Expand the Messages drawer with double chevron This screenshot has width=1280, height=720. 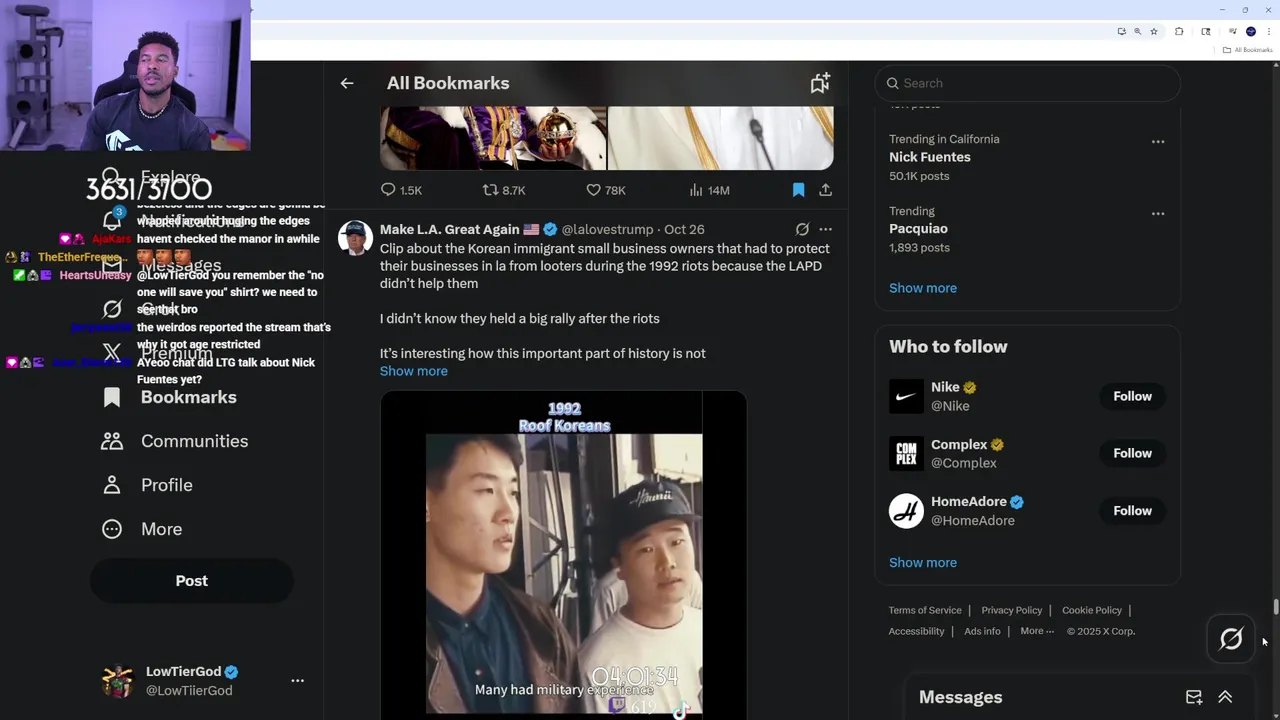point(1225,697)
